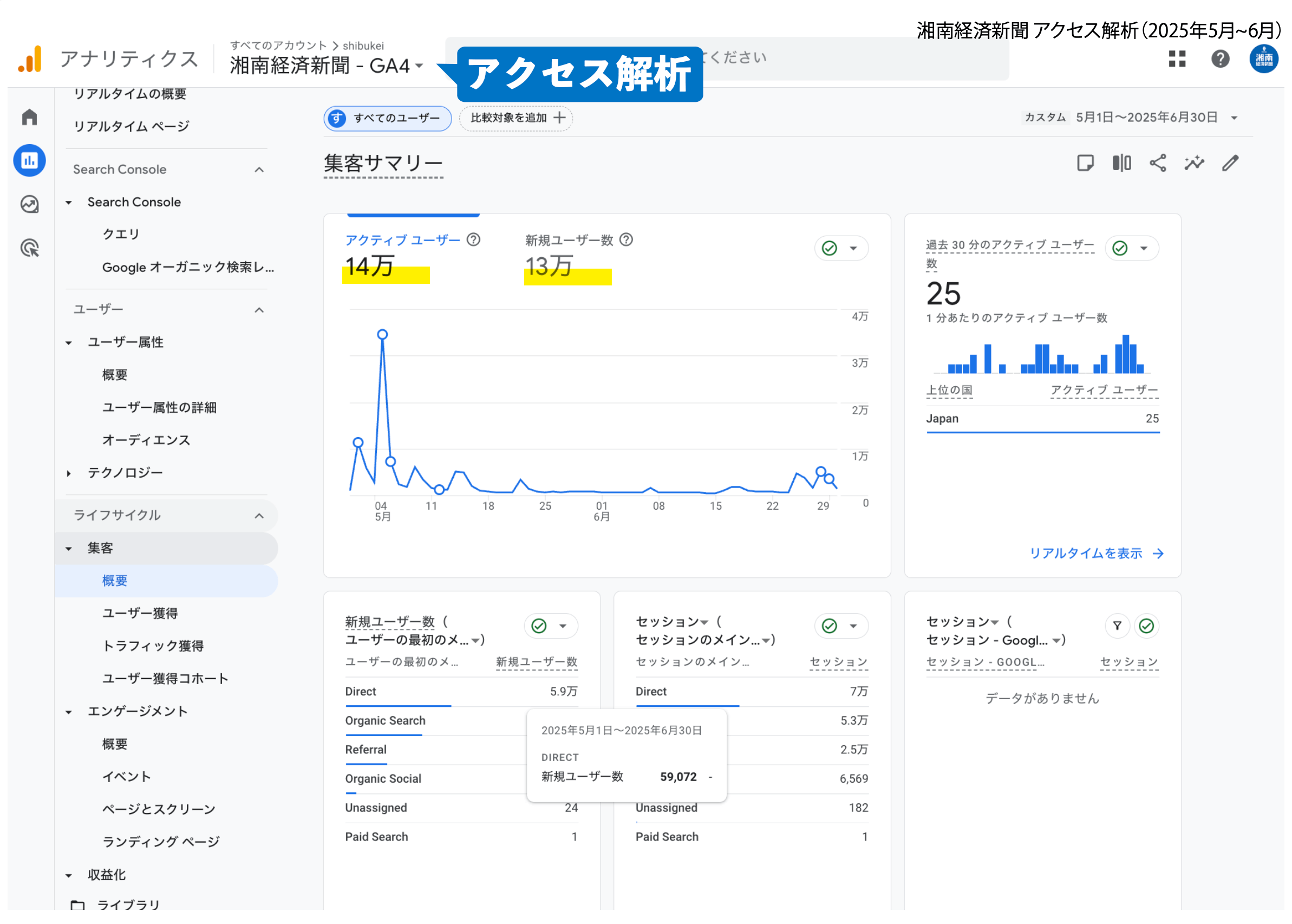Click the Google Analytics logo

pyautogui.click(x=30, y=58)
